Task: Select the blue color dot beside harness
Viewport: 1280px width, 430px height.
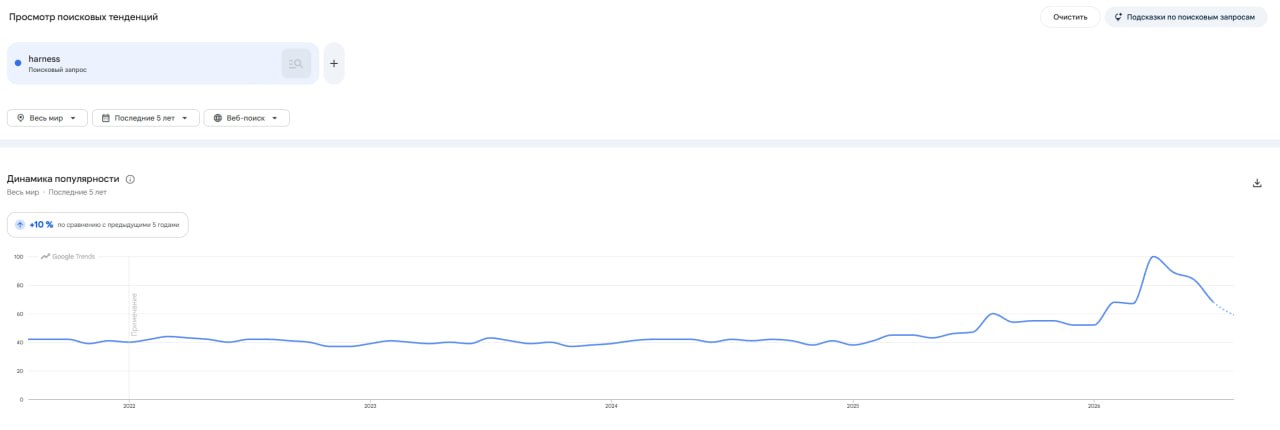Action: click(x=18, y=63)
